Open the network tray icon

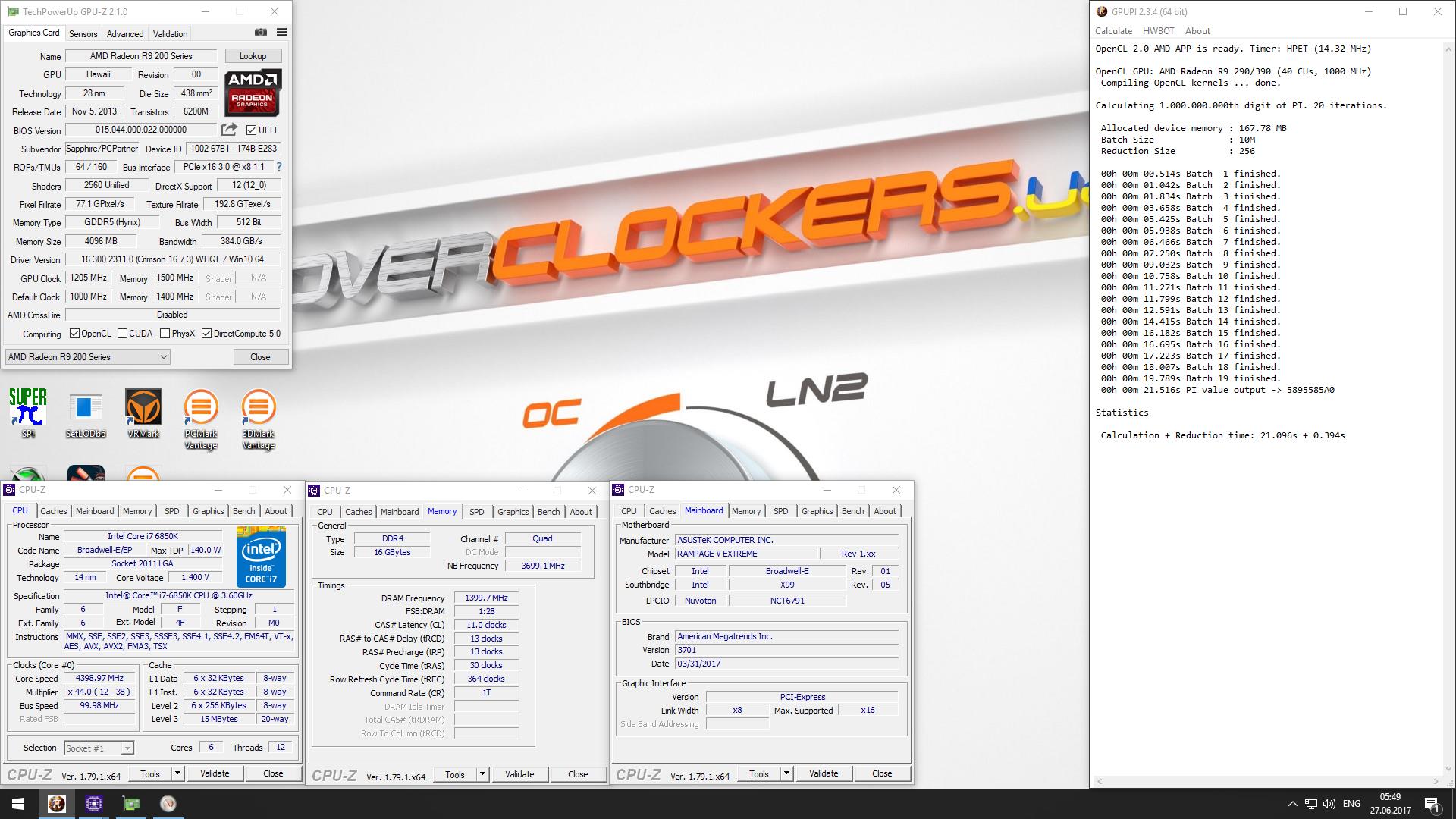[x=1311, y=804]
